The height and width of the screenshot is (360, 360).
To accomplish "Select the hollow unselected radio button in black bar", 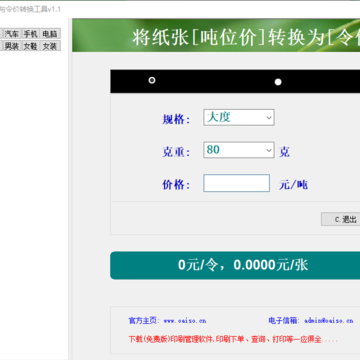I will point(152,80).
